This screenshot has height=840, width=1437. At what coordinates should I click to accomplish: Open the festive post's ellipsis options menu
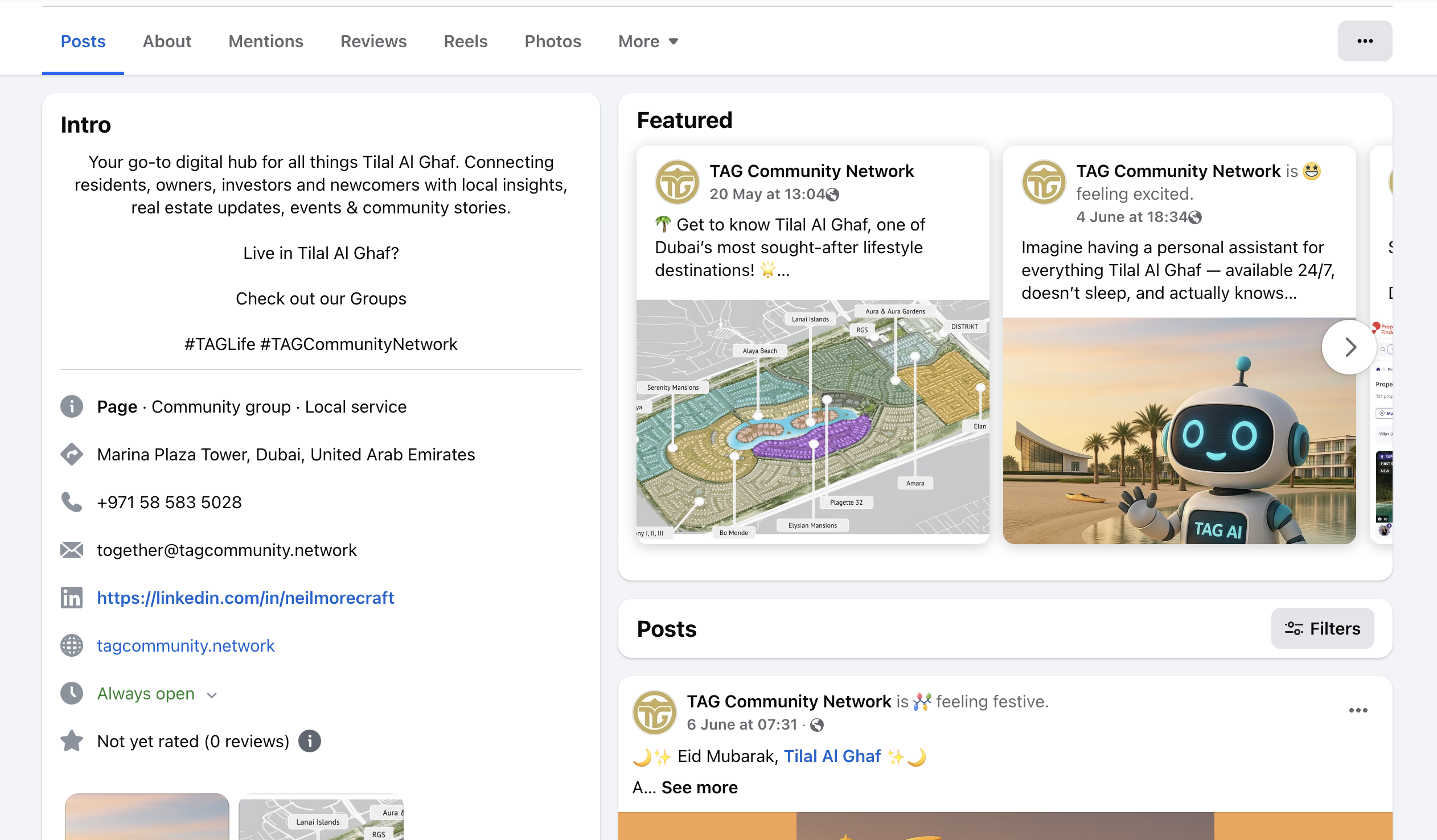tap(1358, 711)
